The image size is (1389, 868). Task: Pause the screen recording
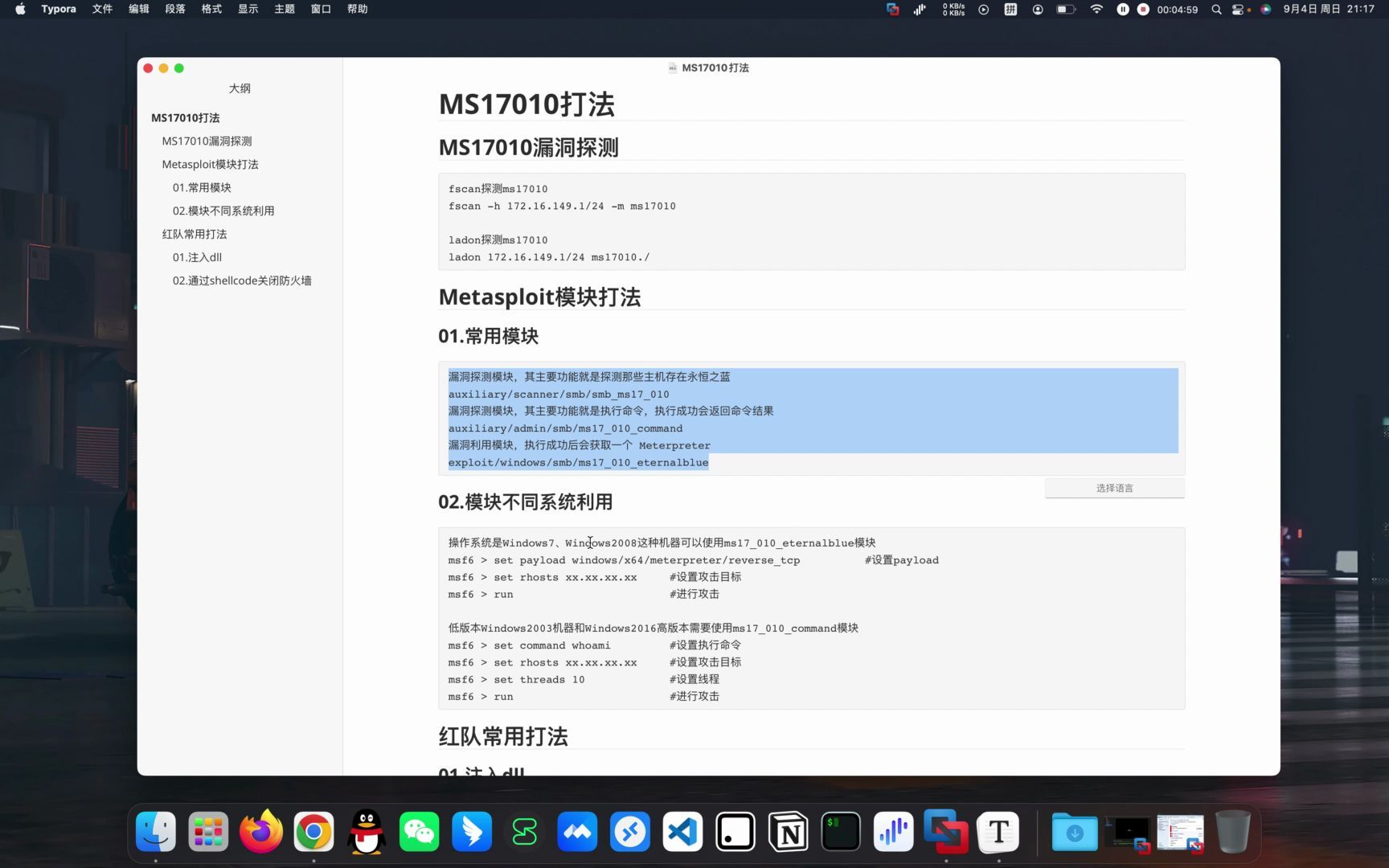tap(1123, 9)
